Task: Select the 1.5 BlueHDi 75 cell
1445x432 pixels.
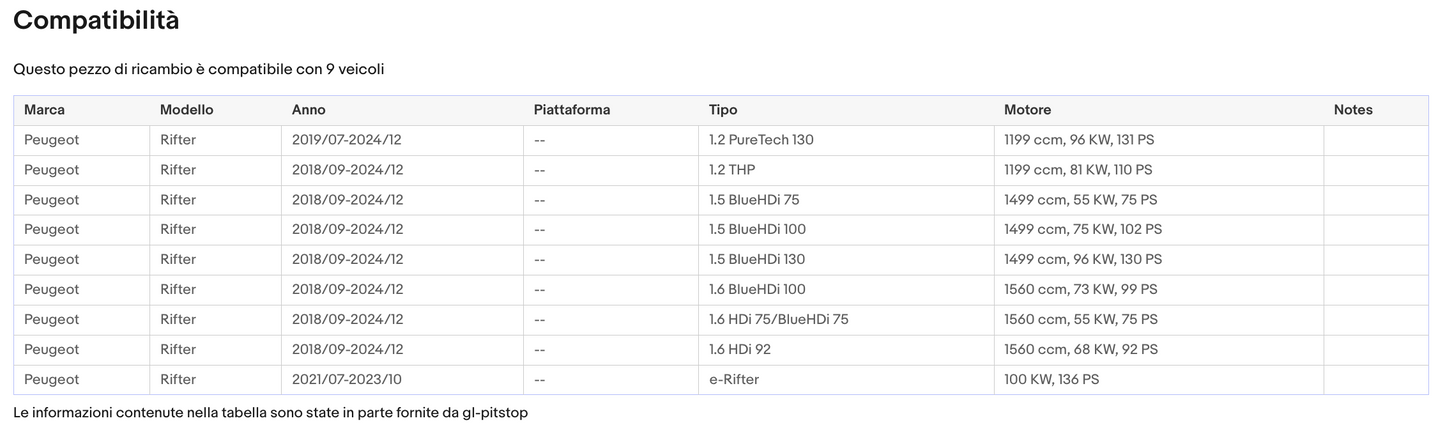Action: (x=754, y=200)
